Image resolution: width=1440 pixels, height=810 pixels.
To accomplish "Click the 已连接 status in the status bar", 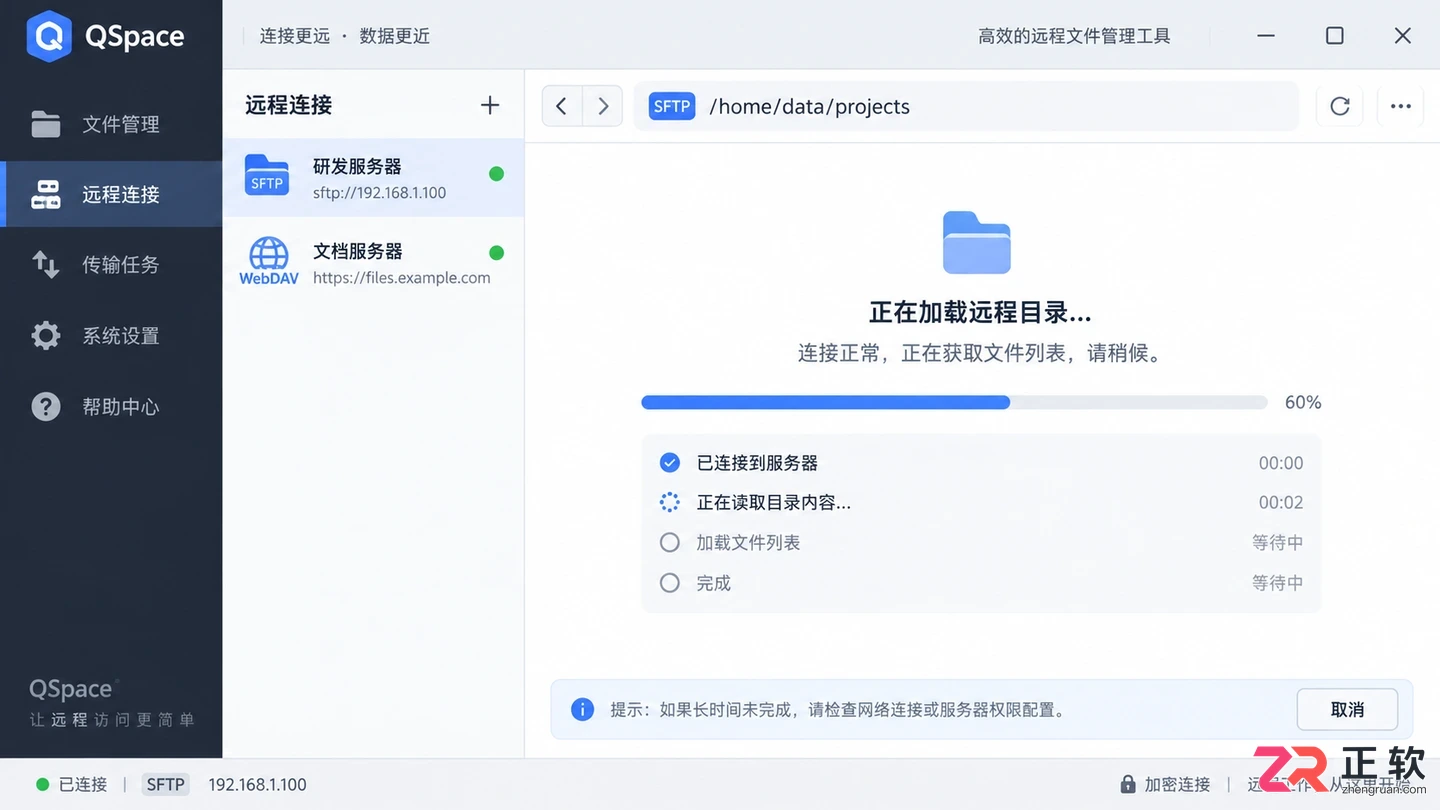I will [x=71, y=785].
